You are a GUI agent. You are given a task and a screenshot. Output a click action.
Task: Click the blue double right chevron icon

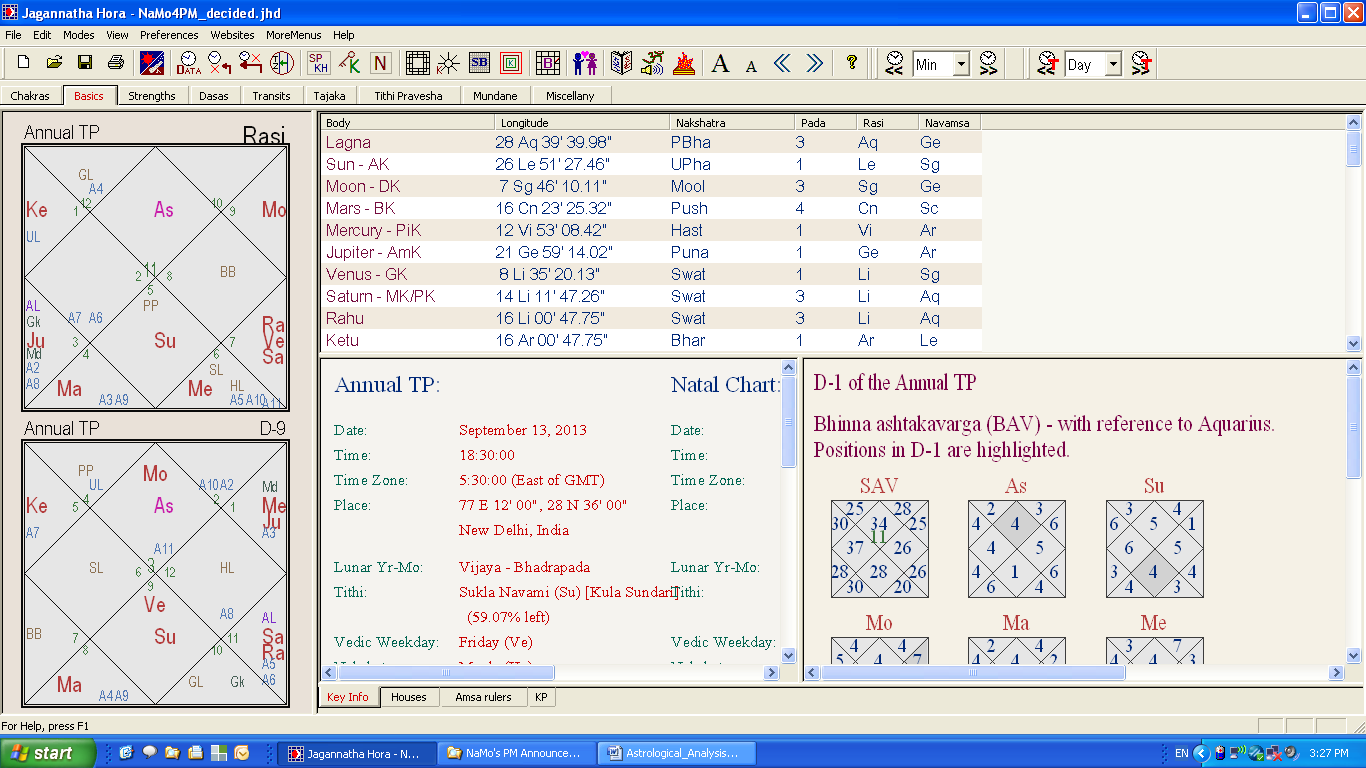coord(814,63)
